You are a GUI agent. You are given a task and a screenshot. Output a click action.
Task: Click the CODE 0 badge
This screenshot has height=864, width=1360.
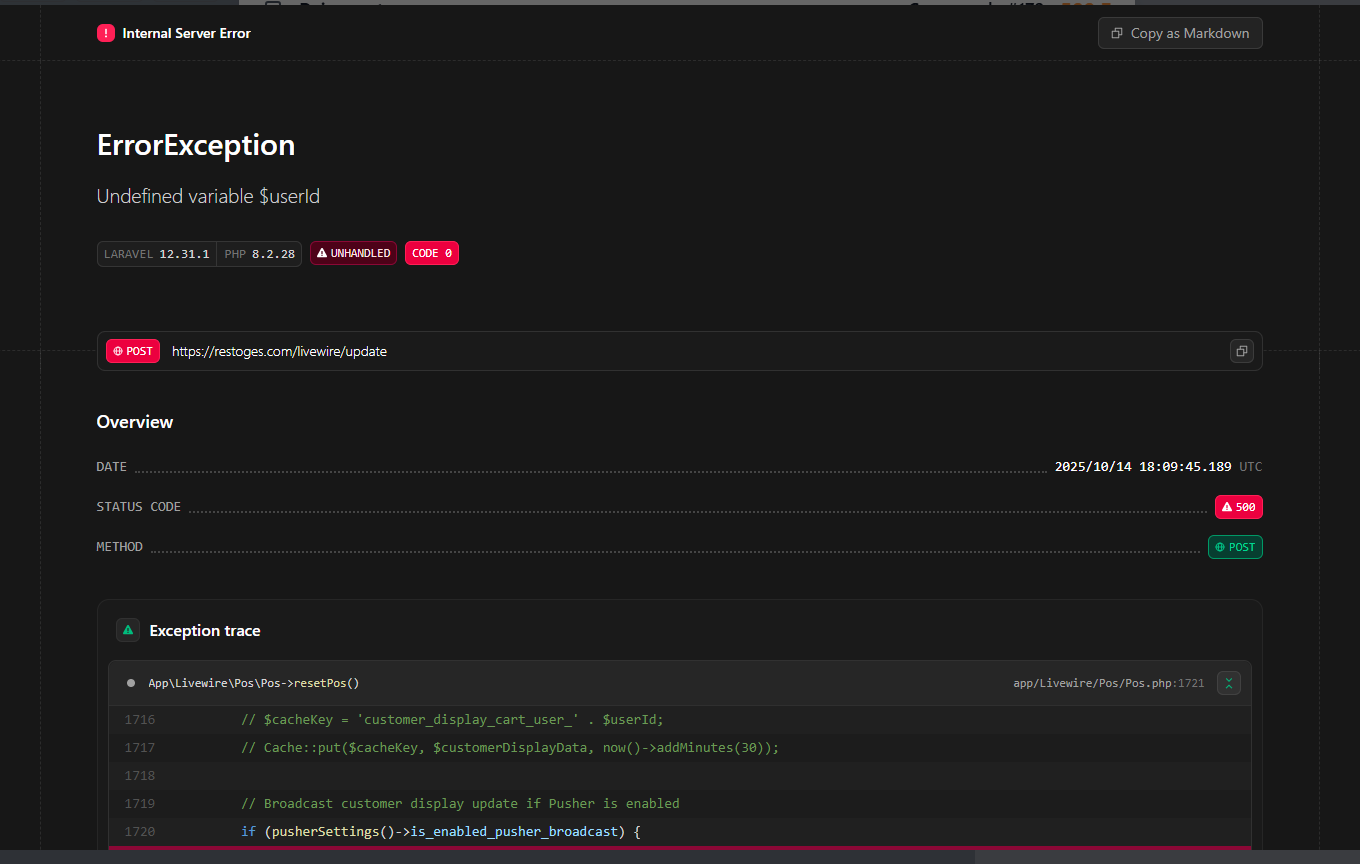tap(432, 253)
